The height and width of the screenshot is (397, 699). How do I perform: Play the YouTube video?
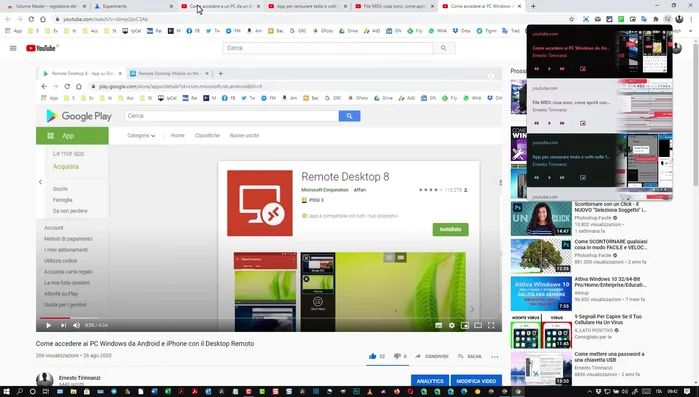click(48, 325)
